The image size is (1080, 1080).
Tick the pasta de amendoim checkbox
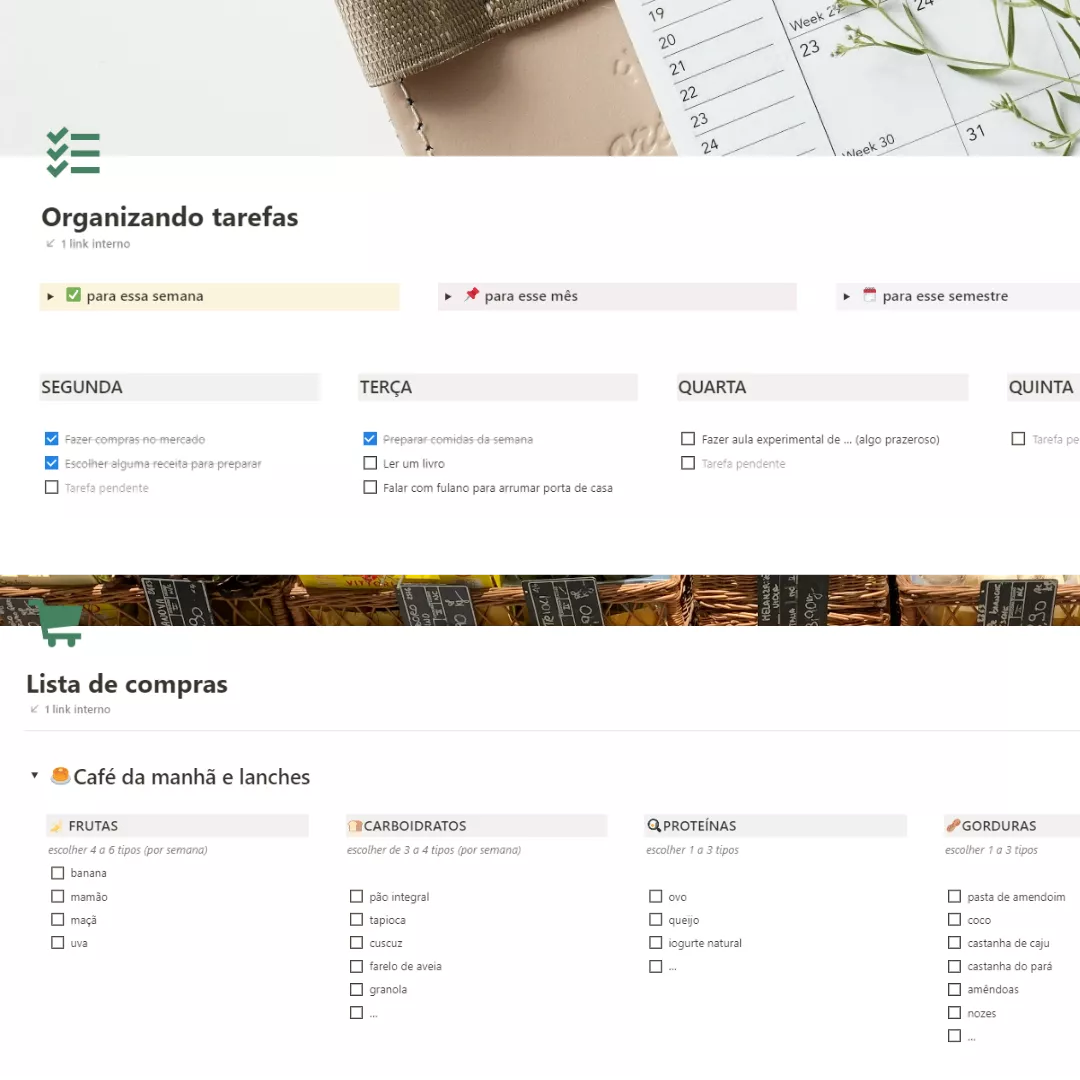pyautogui.click(x=955, y=896)
